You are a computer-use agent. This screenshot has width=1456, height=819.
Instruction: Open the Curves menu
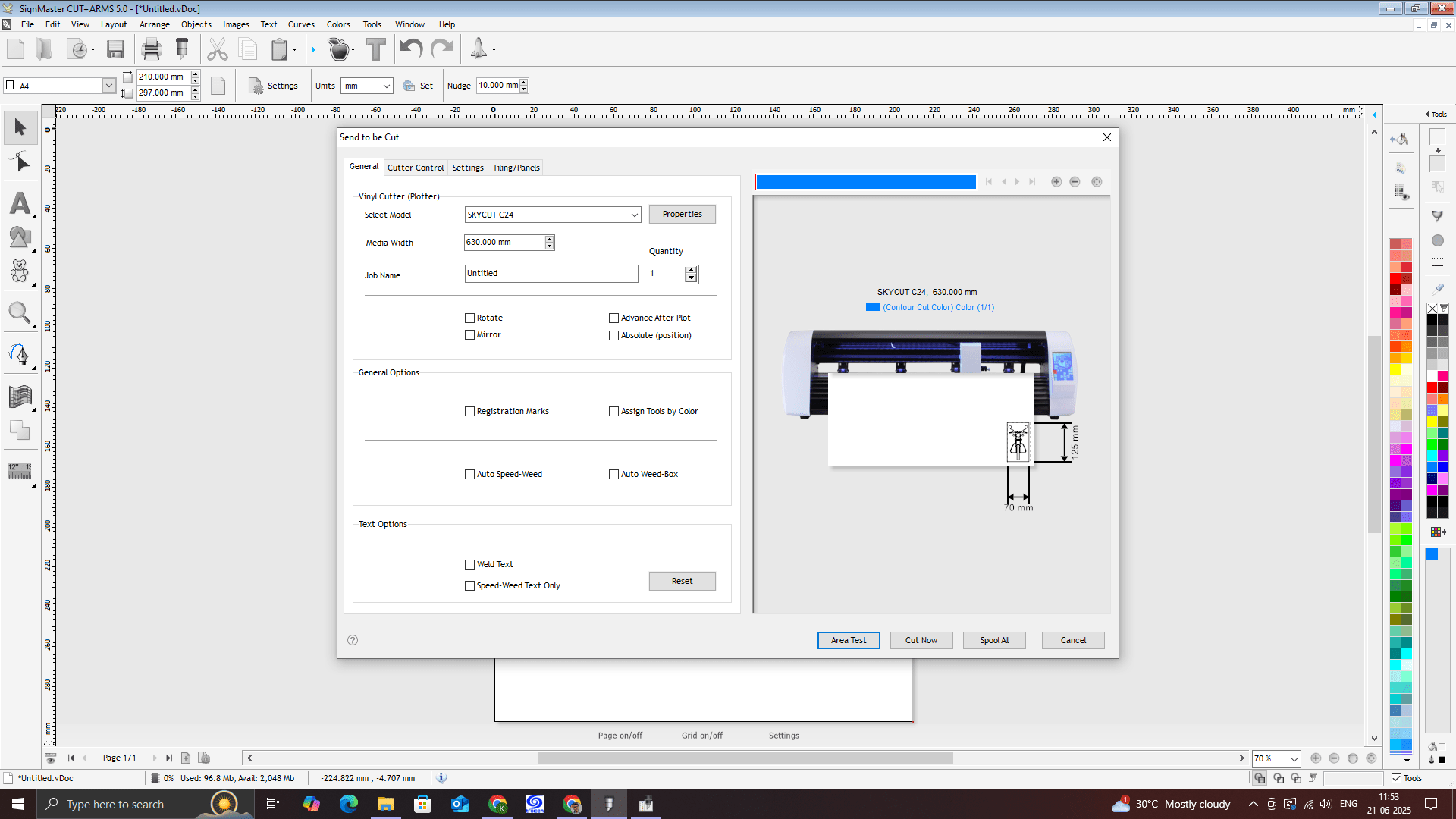coord(301,24)
